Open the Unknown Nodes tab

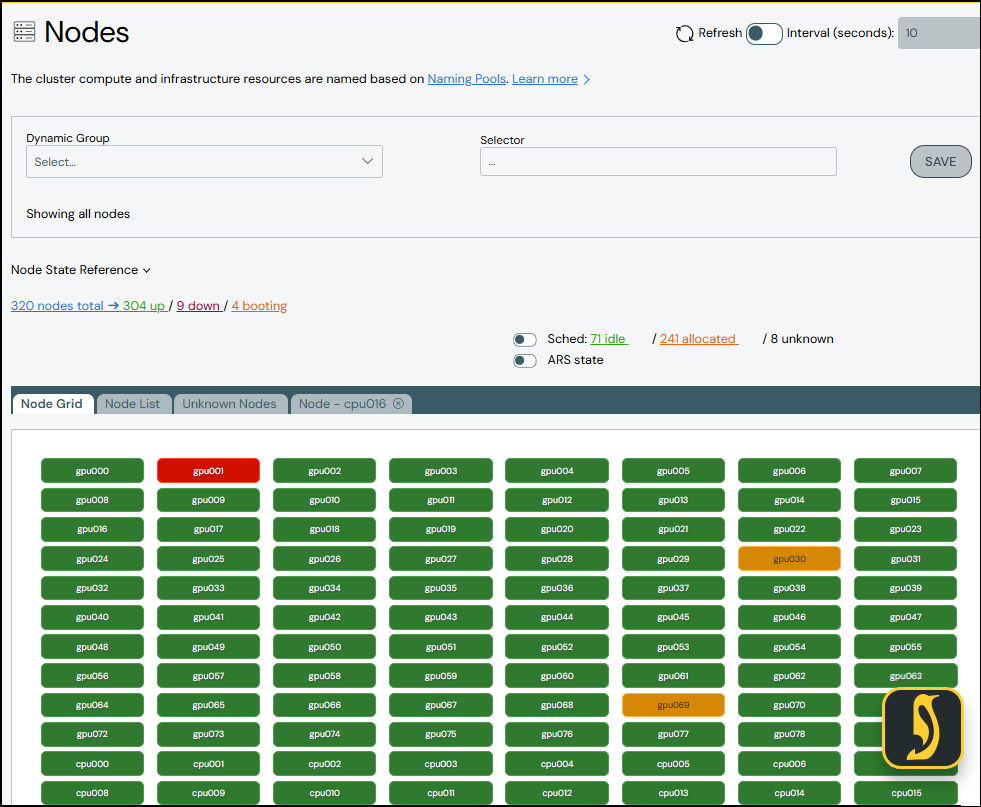pyautogui.click(x=229, y=404)
